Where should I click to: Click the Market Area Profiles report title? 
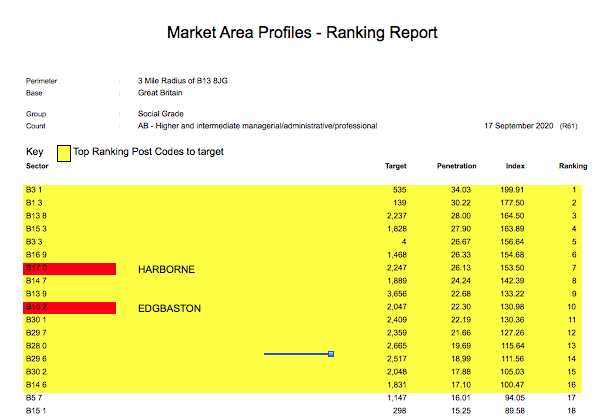coord(302,33)
